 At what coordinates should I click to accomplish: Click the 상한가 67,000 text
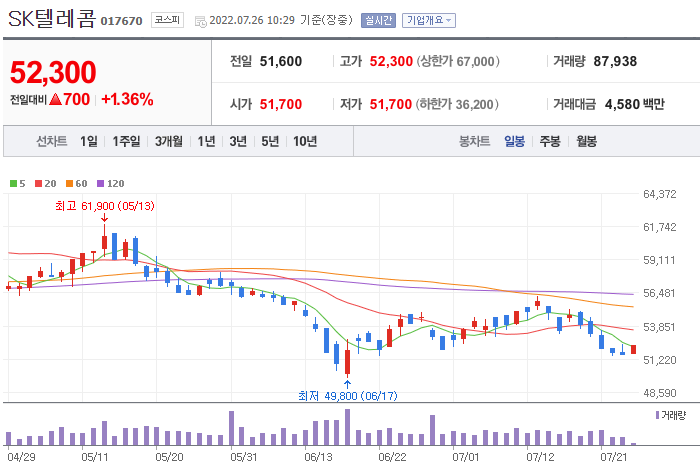[x=458, y=61]
